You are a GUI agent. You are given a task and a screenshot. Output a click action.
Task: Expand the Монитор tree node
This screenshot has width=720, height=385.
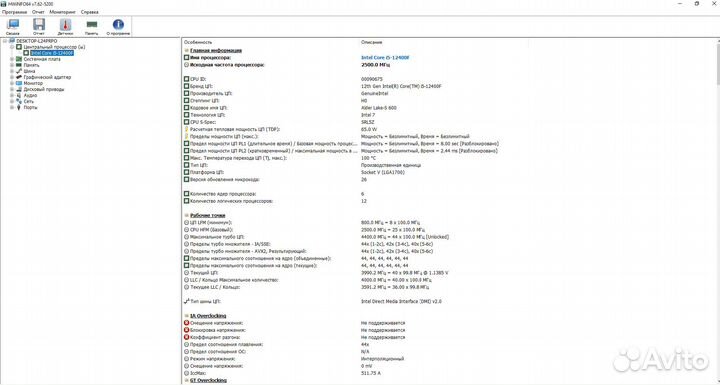click(12, 83)
